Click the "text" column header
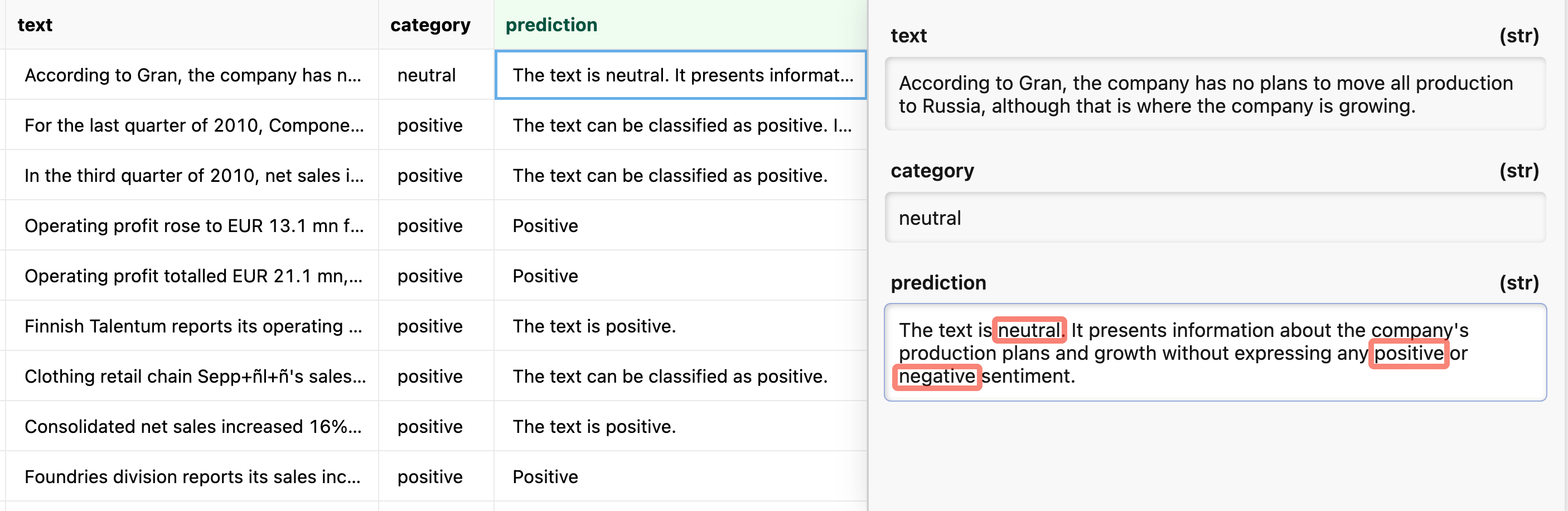1568x511 pixels. [x=35, y=25]
